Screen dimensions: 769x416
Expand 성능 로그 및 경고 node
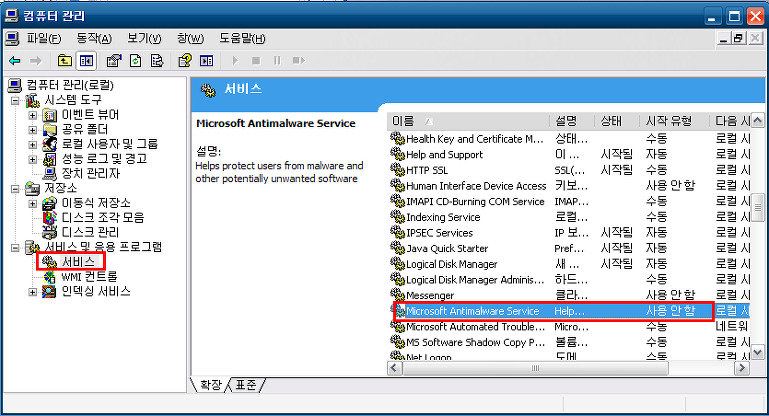[32, 159]
